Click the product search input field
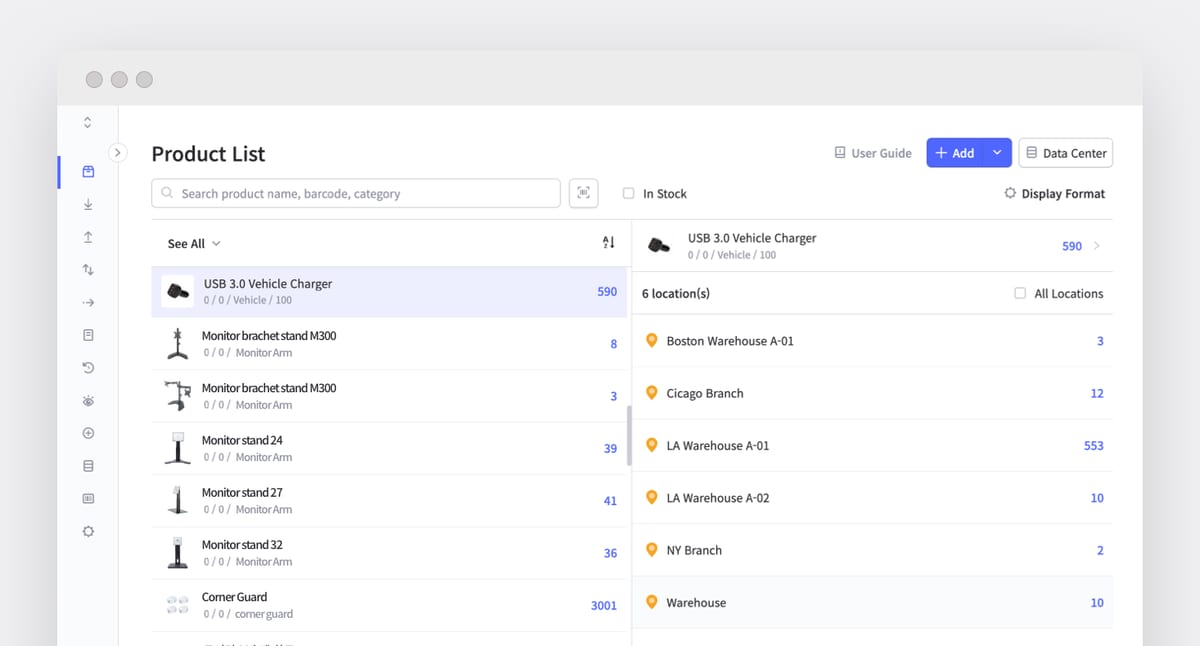 coord(355,193)
